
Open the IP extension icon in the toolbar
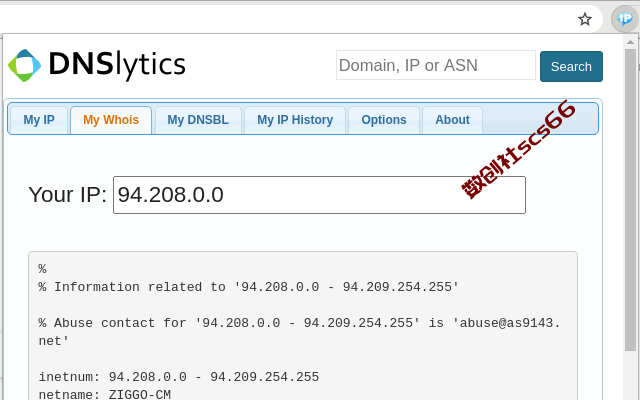[624, 19]
